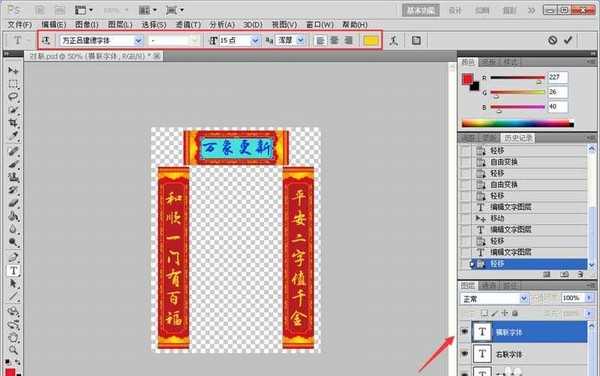This screenshot has width=600, height=376.
Task: Select the Rectangular Marquee tool
Action: point(13,84)
